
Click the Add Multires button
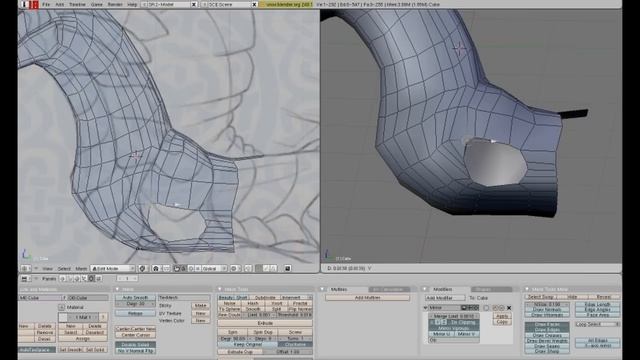367,298
